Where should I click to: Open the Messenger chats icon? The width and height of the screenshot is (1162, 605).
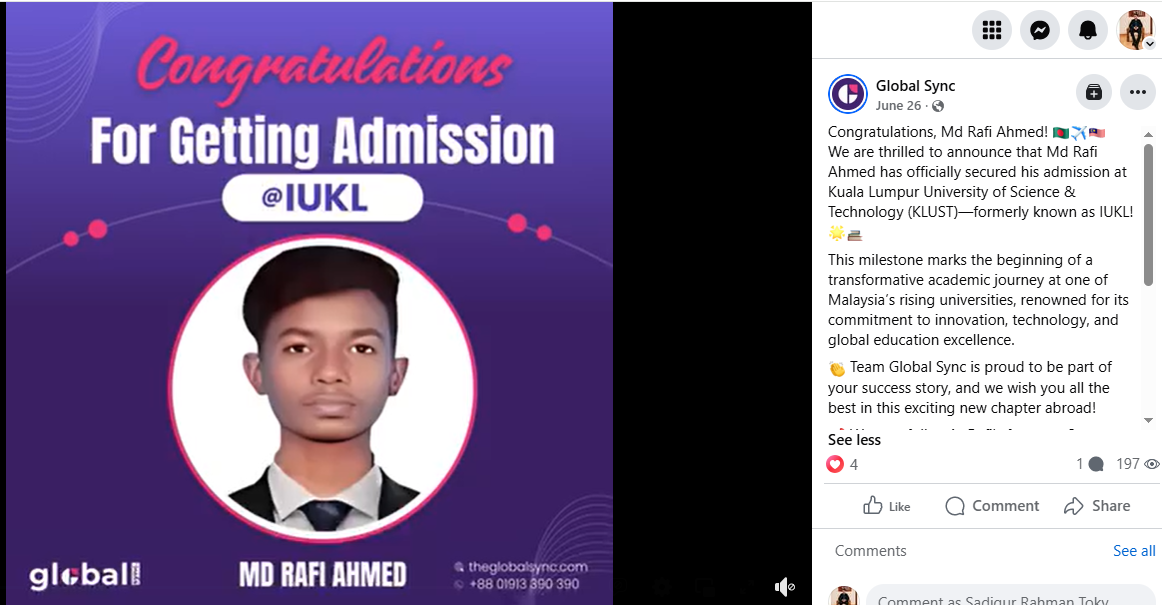1040,30
